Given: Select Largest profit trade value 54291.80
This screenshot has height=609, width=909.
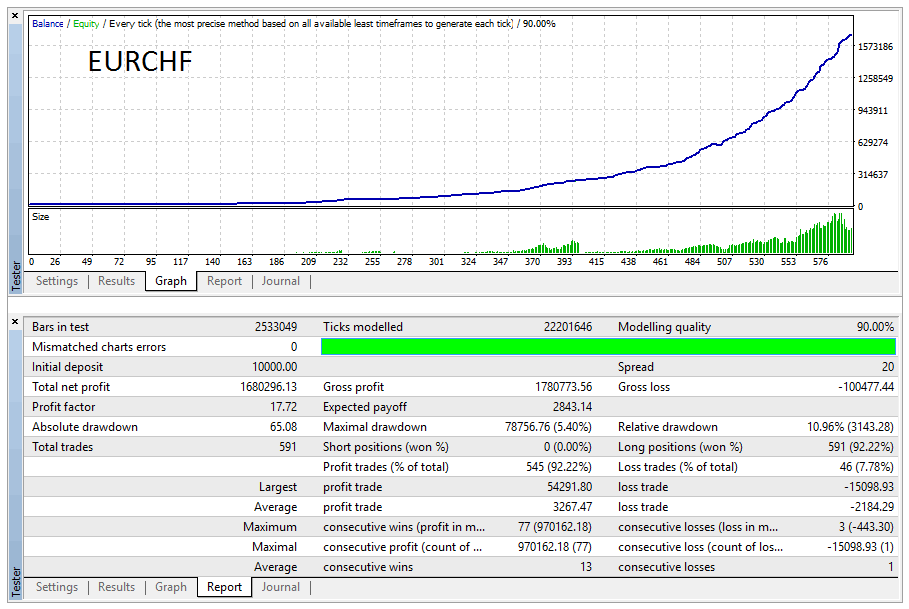Looking at the screenshot, I should (x=570, y=487).
